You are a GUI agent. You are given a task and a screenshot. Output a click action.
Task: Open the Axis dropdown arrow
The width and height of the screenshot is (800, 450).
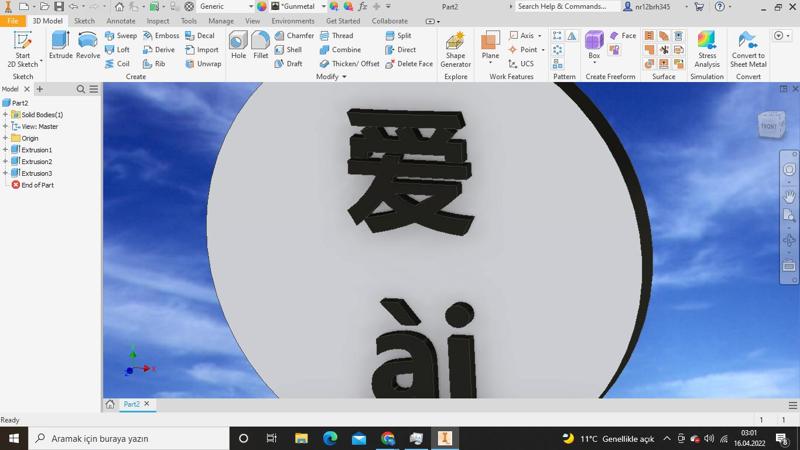540,36
